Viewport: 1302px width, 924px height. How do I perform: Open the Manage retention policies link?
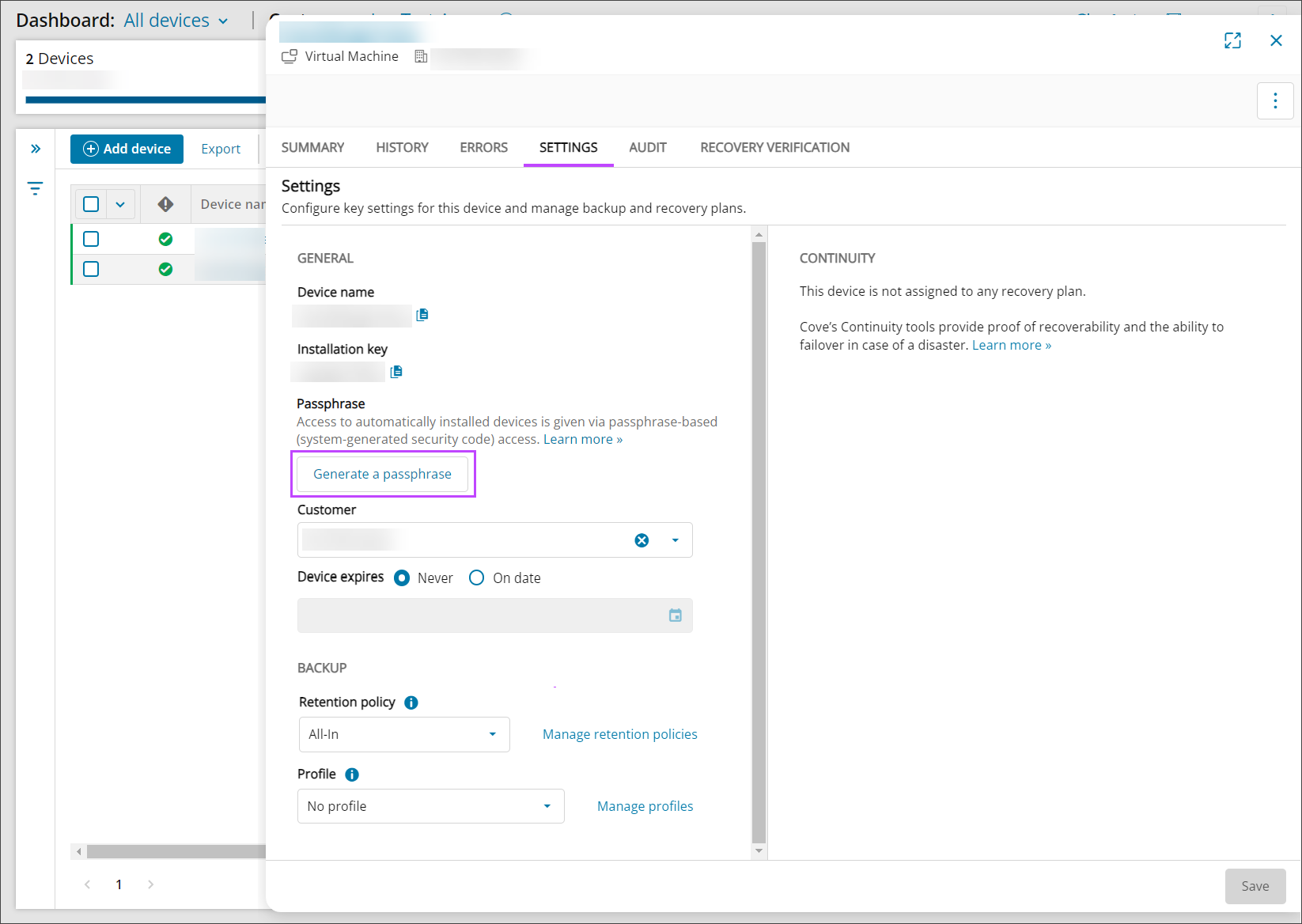pos(619,735)
